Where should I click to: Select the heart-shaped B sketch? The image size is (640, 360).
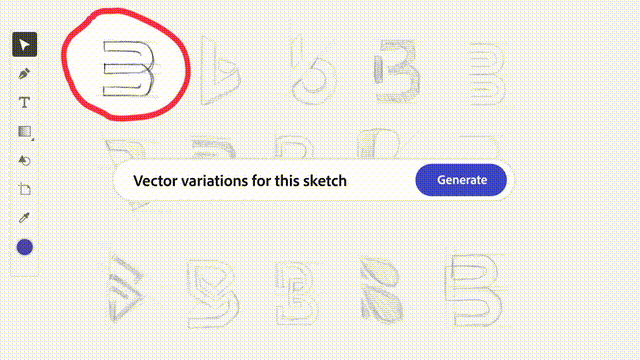click(x=213, y=294)
